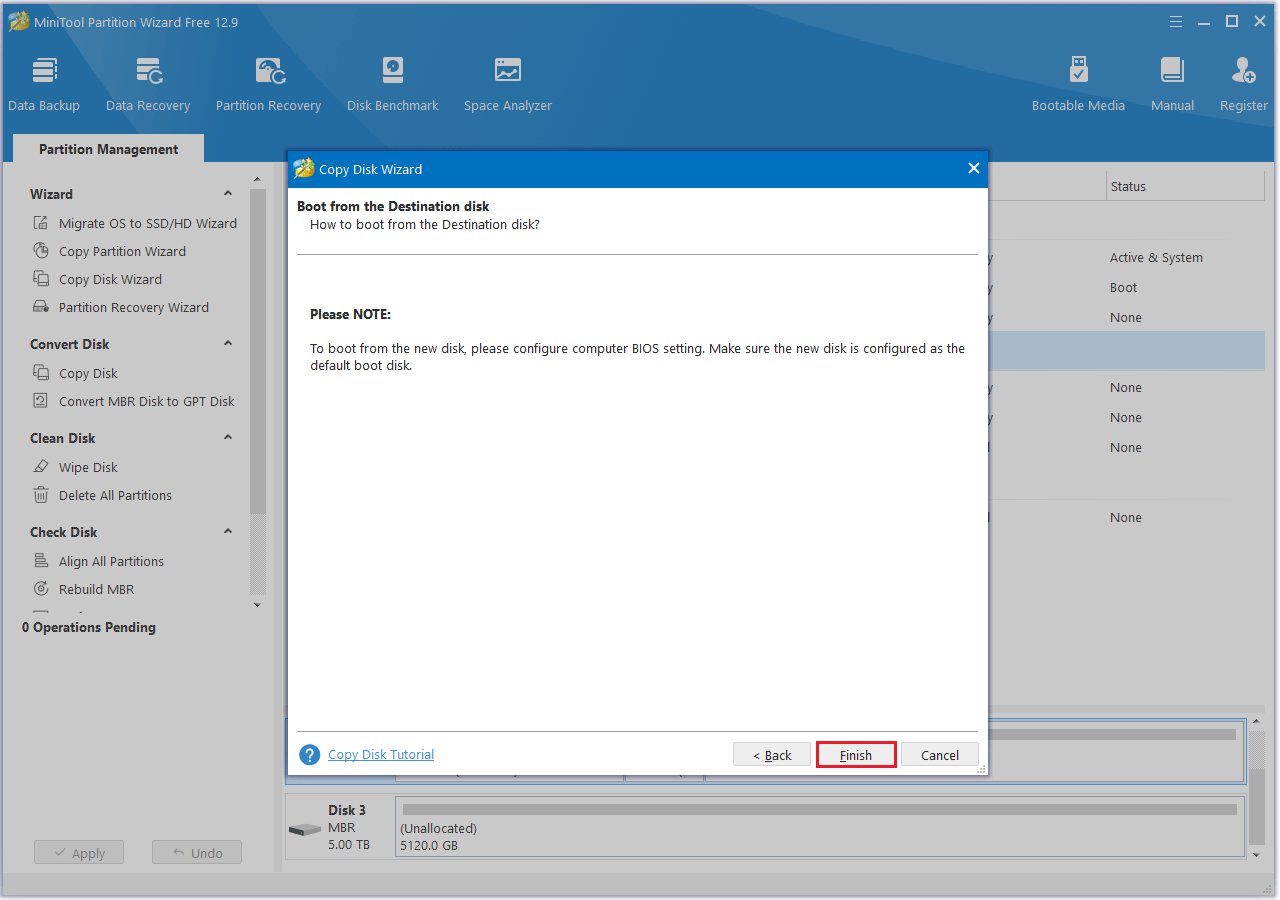Launch Data Recovery from toolbar

coord(148,85)
